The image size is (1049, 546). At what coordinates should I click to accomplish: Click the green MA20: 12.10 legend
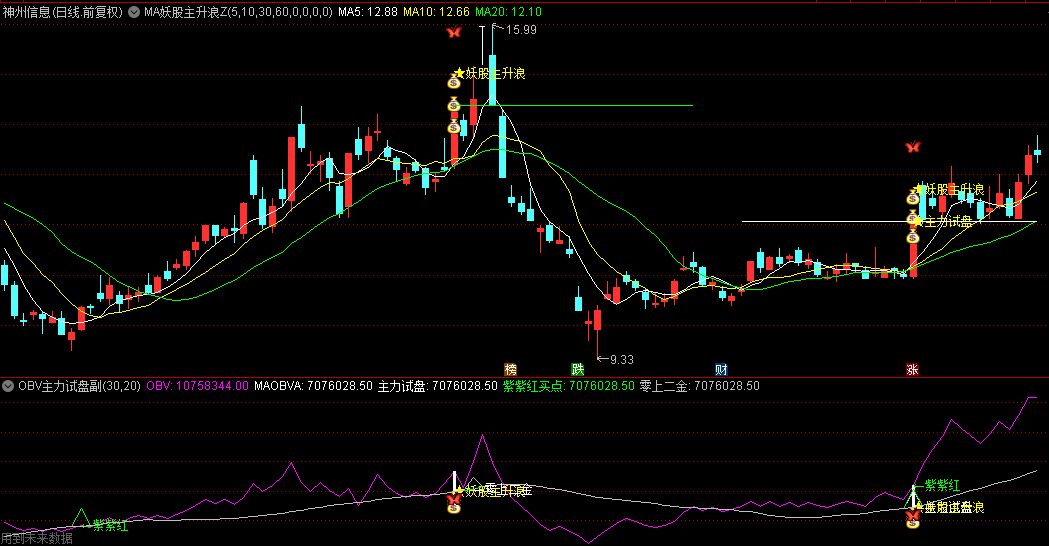click(508, 12)
